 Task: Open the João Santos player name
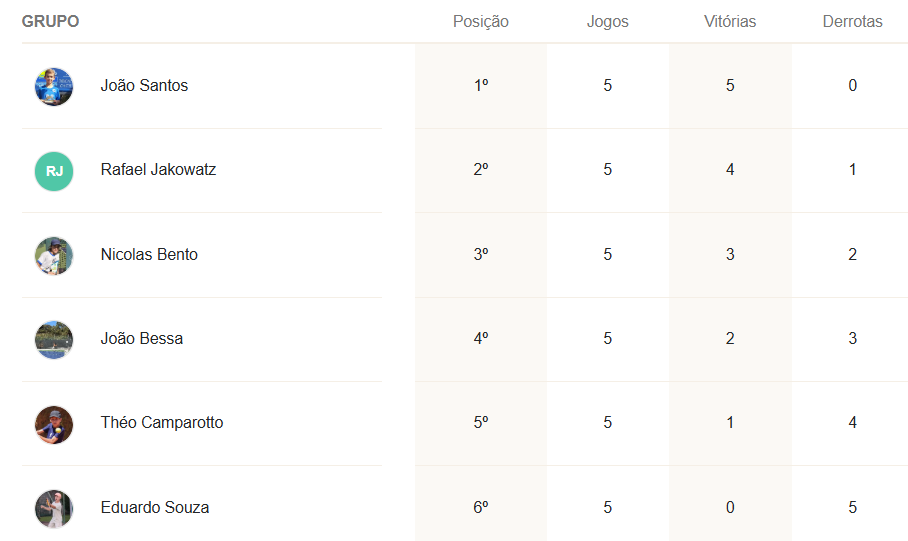[x=144, y=86]
